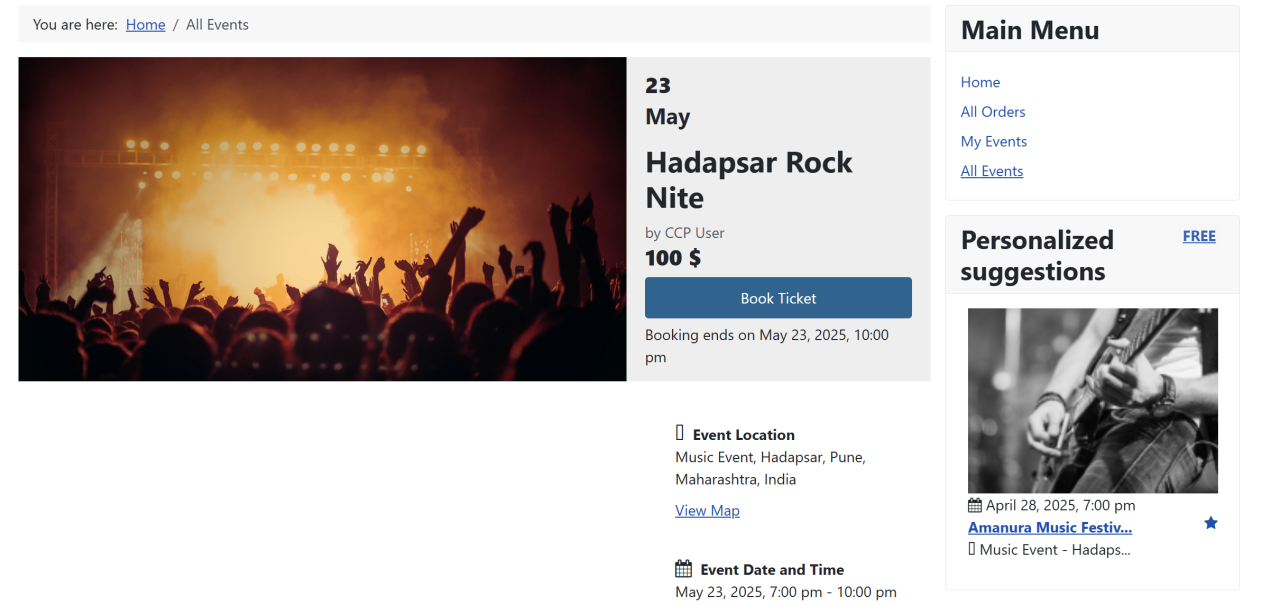Click the FREE link in Personalized suggestions
This screenshot has width=1280, height=605.
pyautogui.click(x=1199, y=236)
